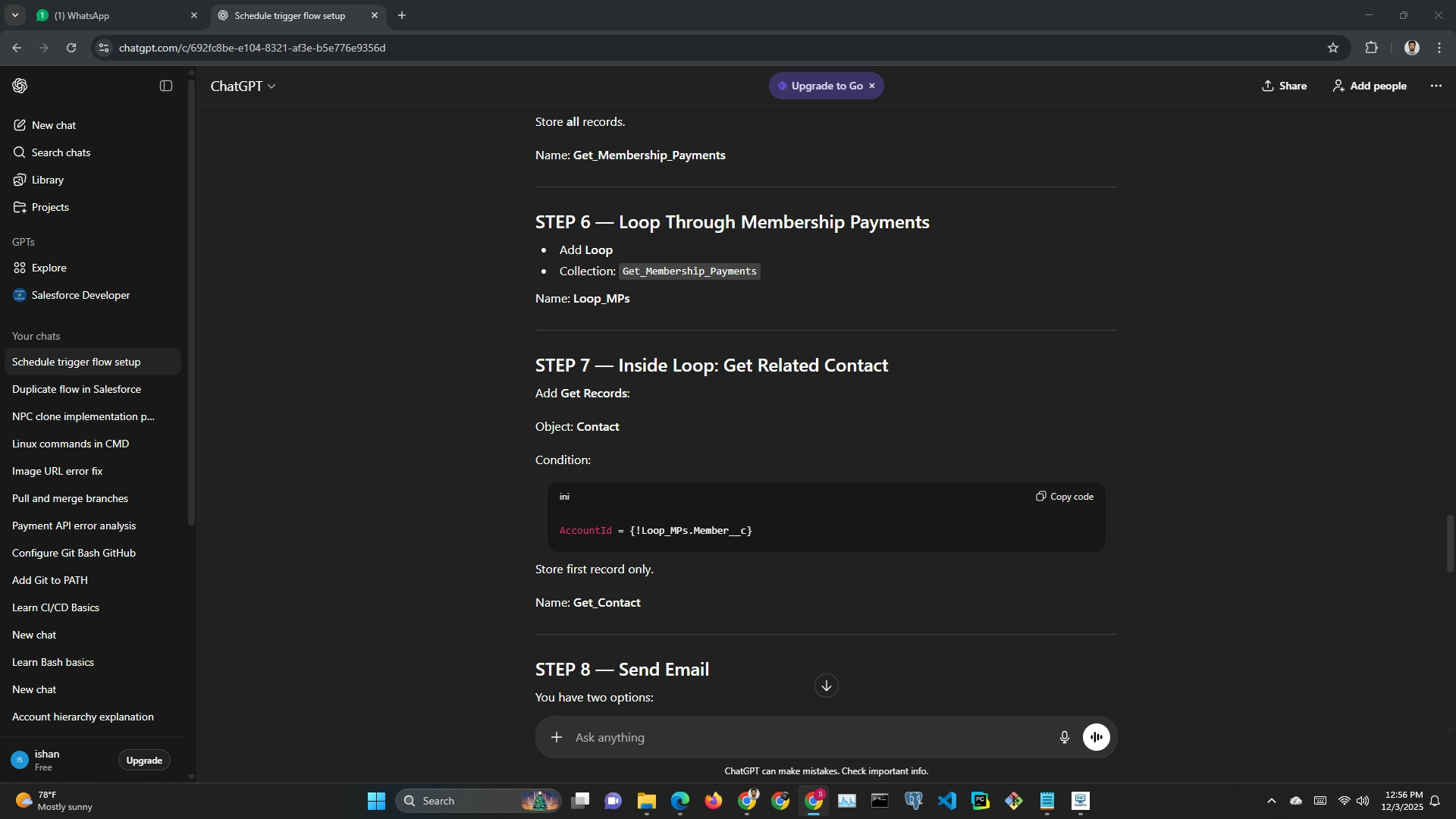Expand the ChatGPT model dropdown

click(x=243, y=86)
